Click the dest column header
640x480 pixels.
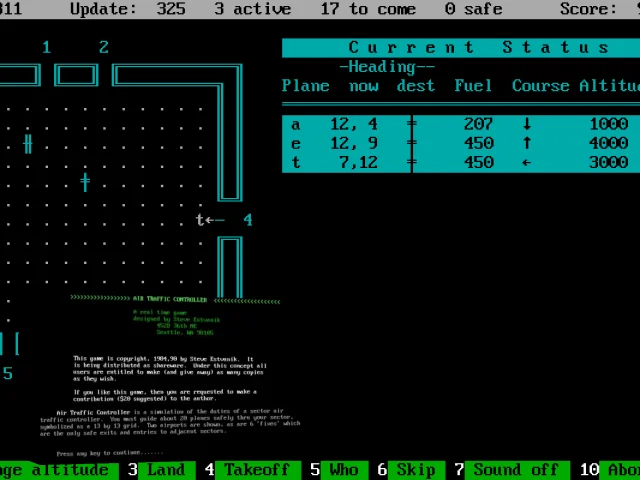tap(416, 86)
